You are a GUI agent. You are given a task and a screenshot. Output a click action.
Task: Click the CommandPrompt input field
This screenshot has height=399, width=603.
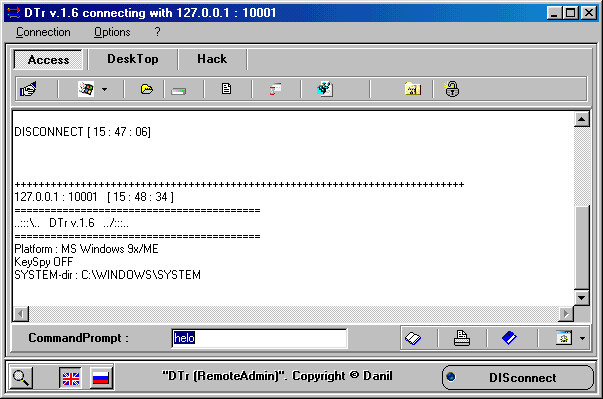coord(259,338)
